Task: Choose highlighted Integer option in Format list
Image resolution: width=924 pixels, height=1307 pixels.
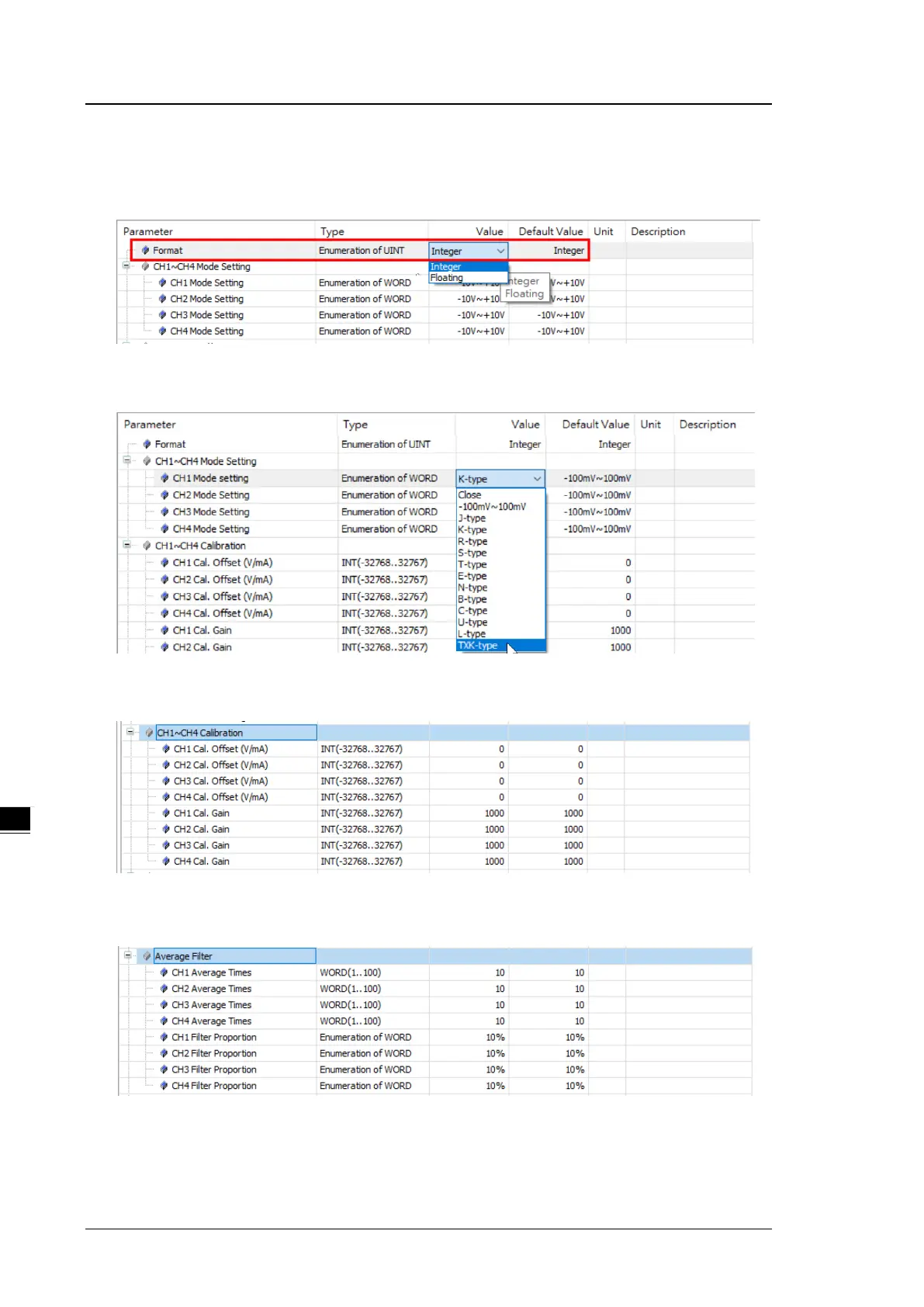Action: [469, 267]
